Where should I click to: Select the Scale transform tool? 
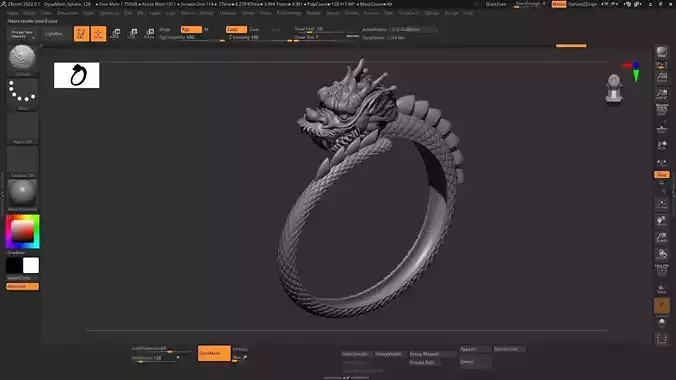132,34
